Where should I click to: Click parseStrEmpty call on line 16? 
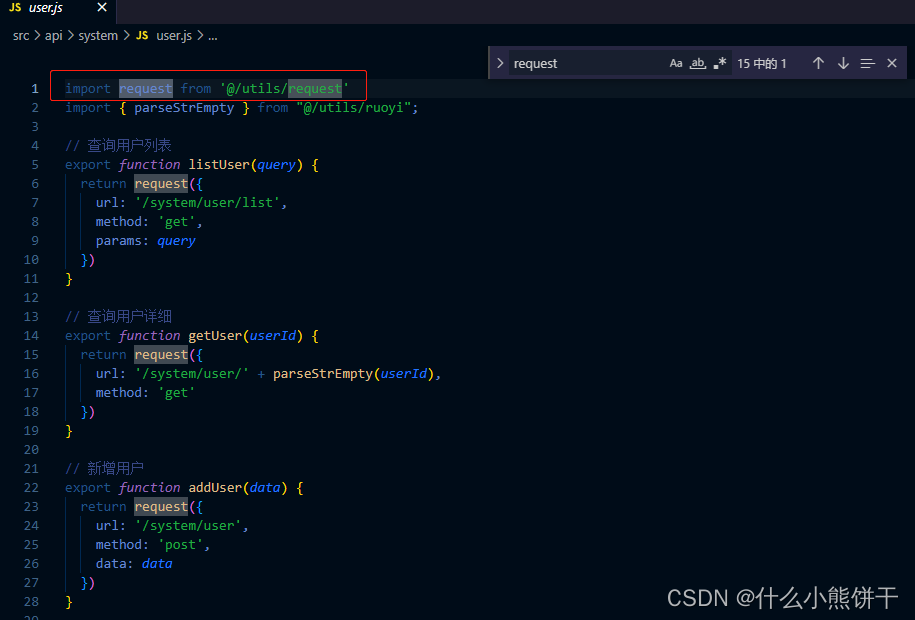323,374
